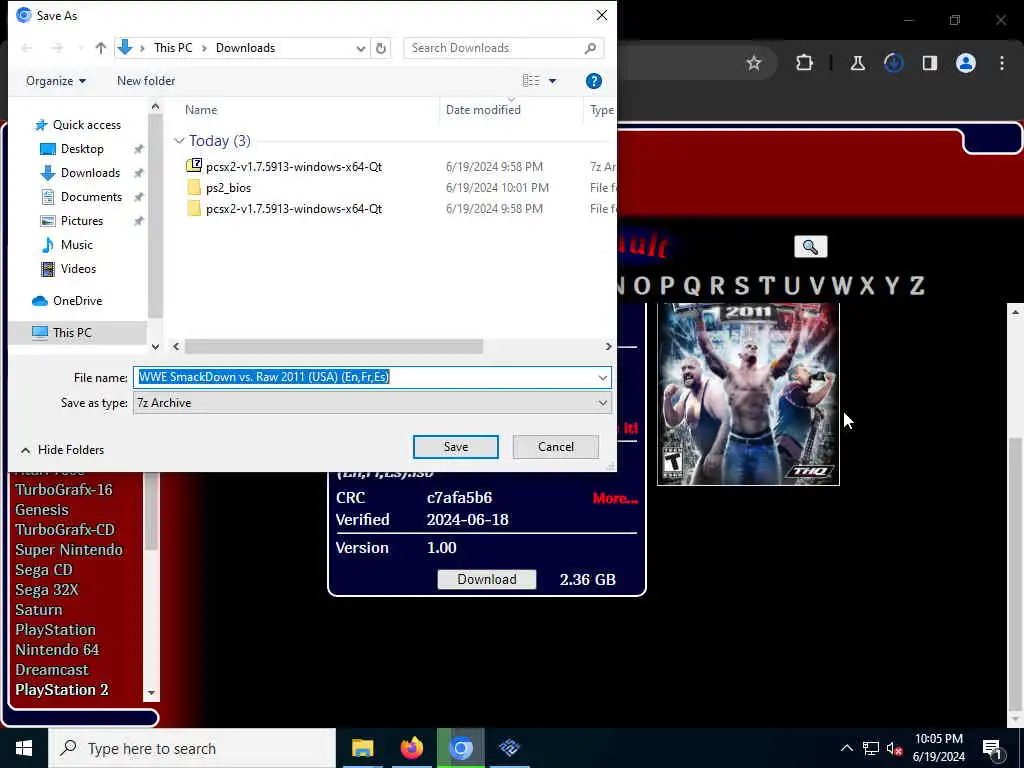Open WWE SmackDown vs. Raw 2011 cover image
Image resolution: width=1024 pixels, height=768 pixels.
(748, 394)
